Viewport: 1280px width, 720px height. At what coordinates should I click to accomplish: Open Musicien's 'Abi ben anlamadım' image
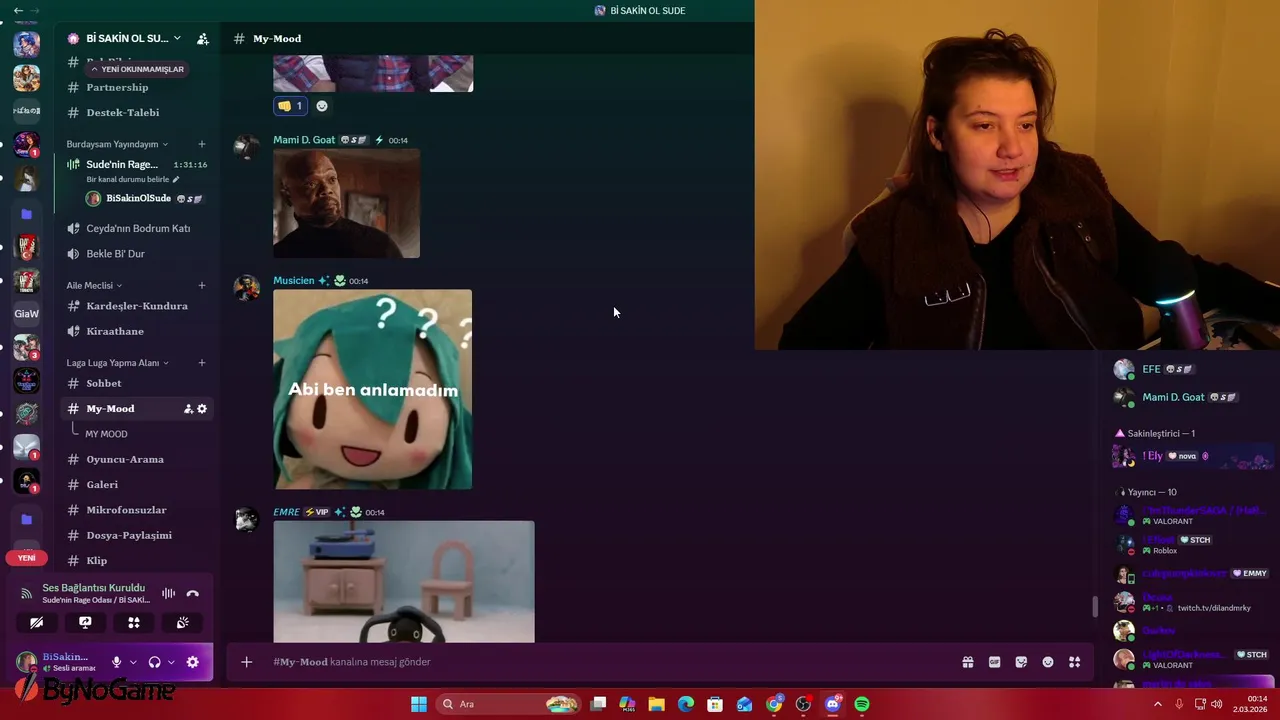[373, 390]
